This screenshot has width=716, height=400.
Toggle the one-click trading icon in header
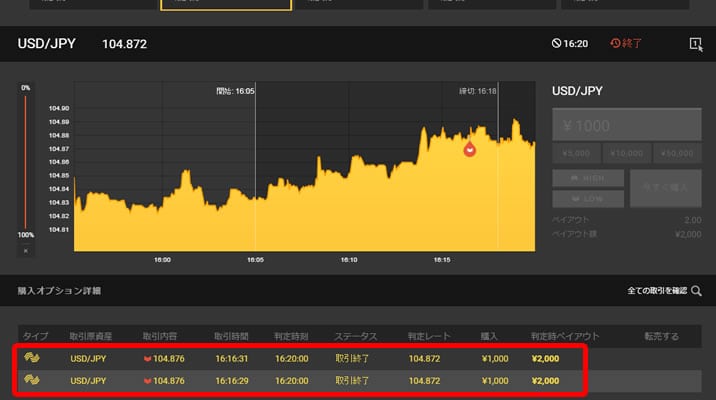(x=695, y=44)
